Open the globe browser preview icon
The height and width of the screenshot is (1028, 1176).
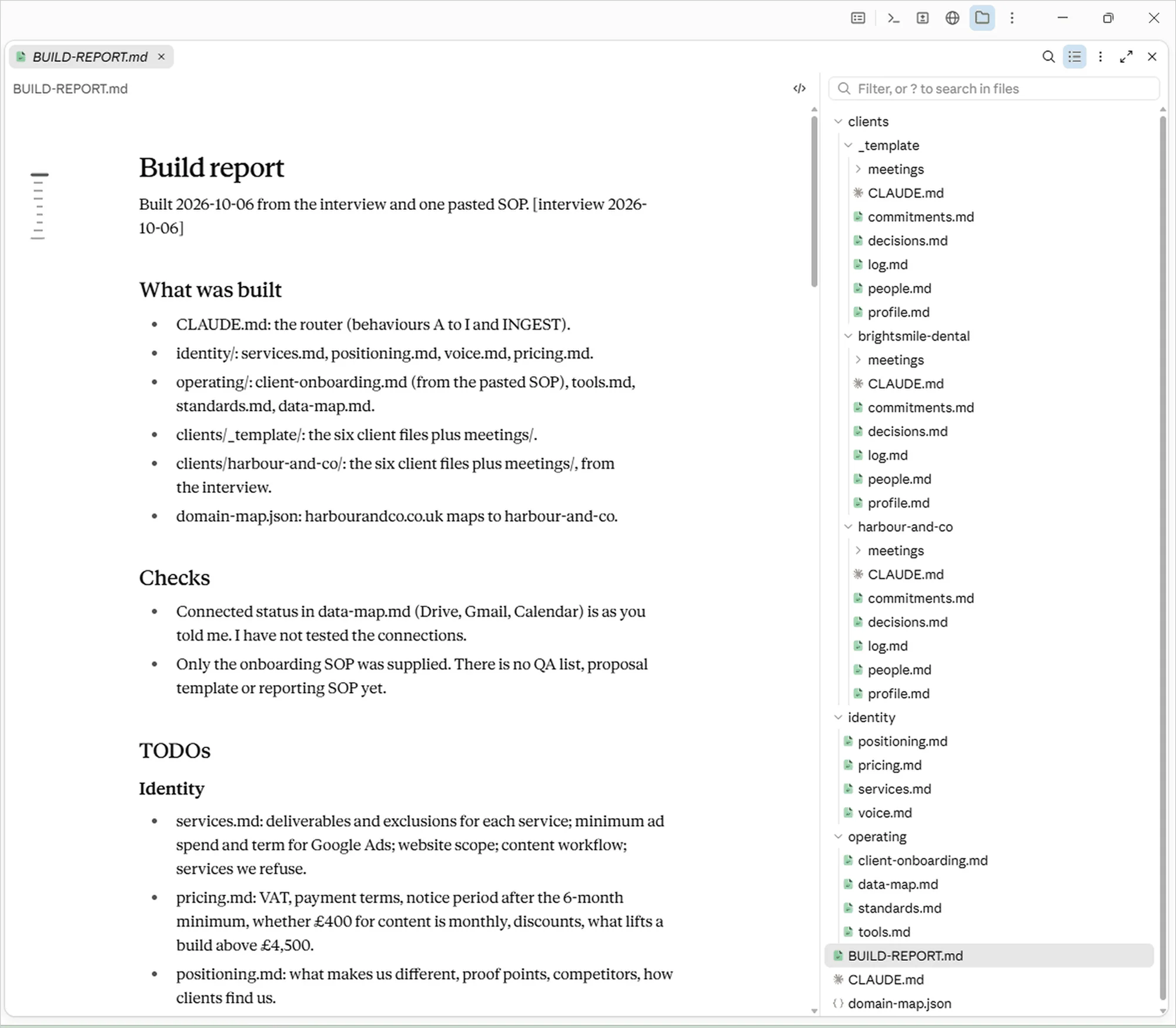pyautogui.click(x=953, y=18)
